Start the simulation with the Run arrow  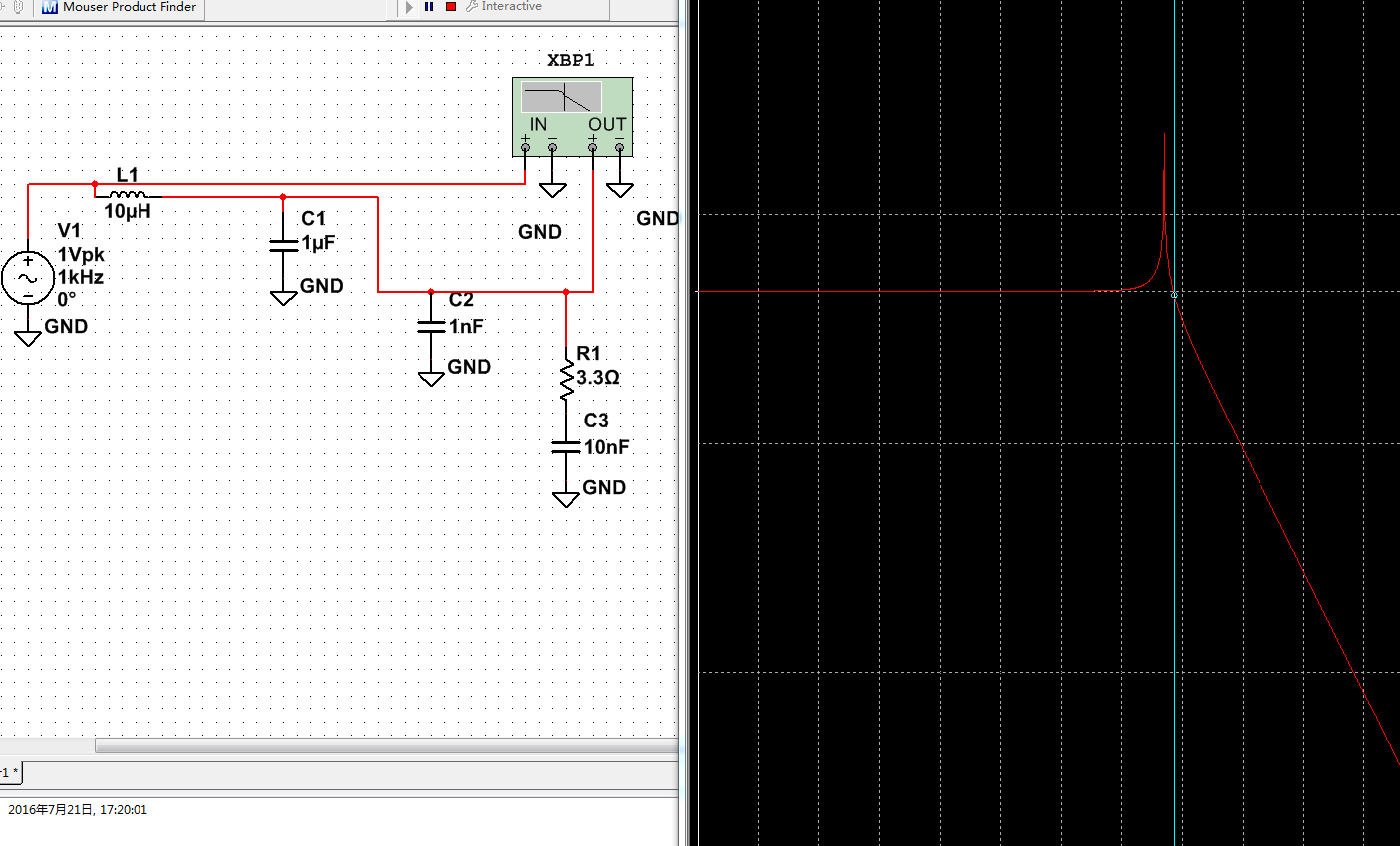coord(409,7)
